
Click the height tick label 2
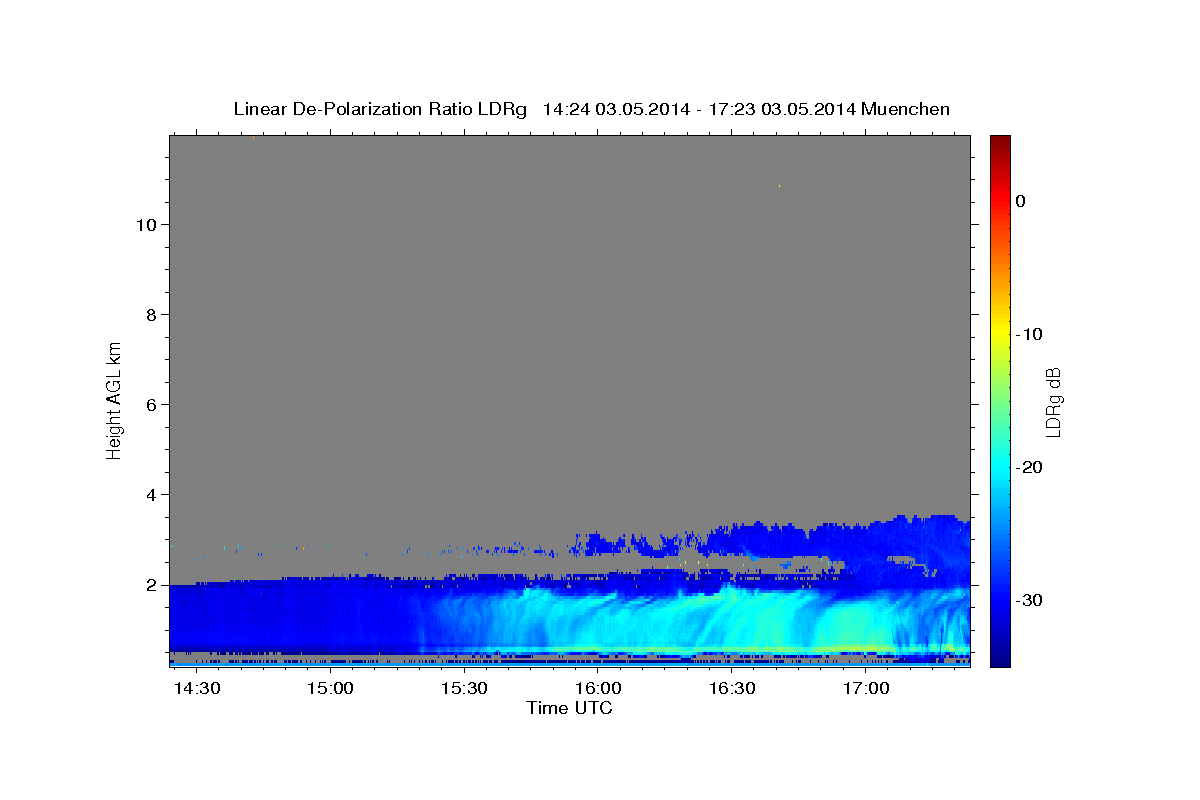[x=151, y=585]
